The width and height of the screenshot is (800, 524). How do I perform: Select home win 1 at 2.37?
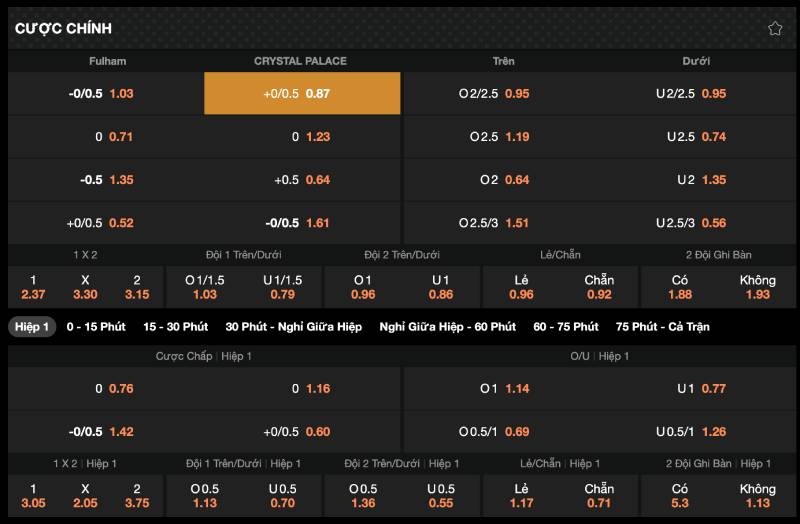click(x=33, y=287)
